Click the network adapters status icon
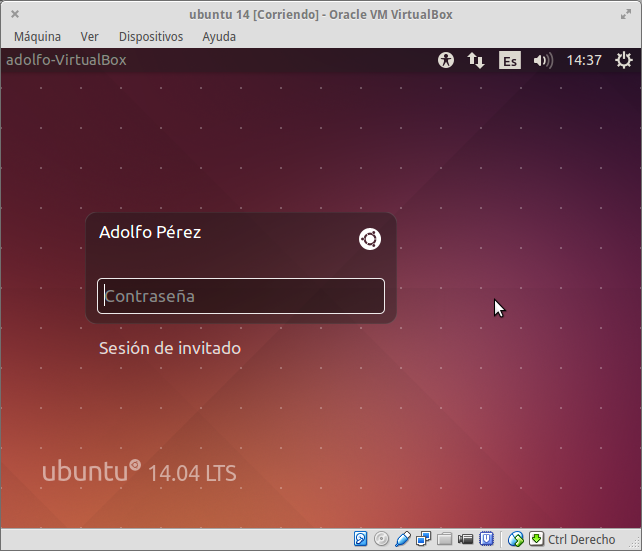The width and height of the screenshot is (642, 551). point(423,539)
